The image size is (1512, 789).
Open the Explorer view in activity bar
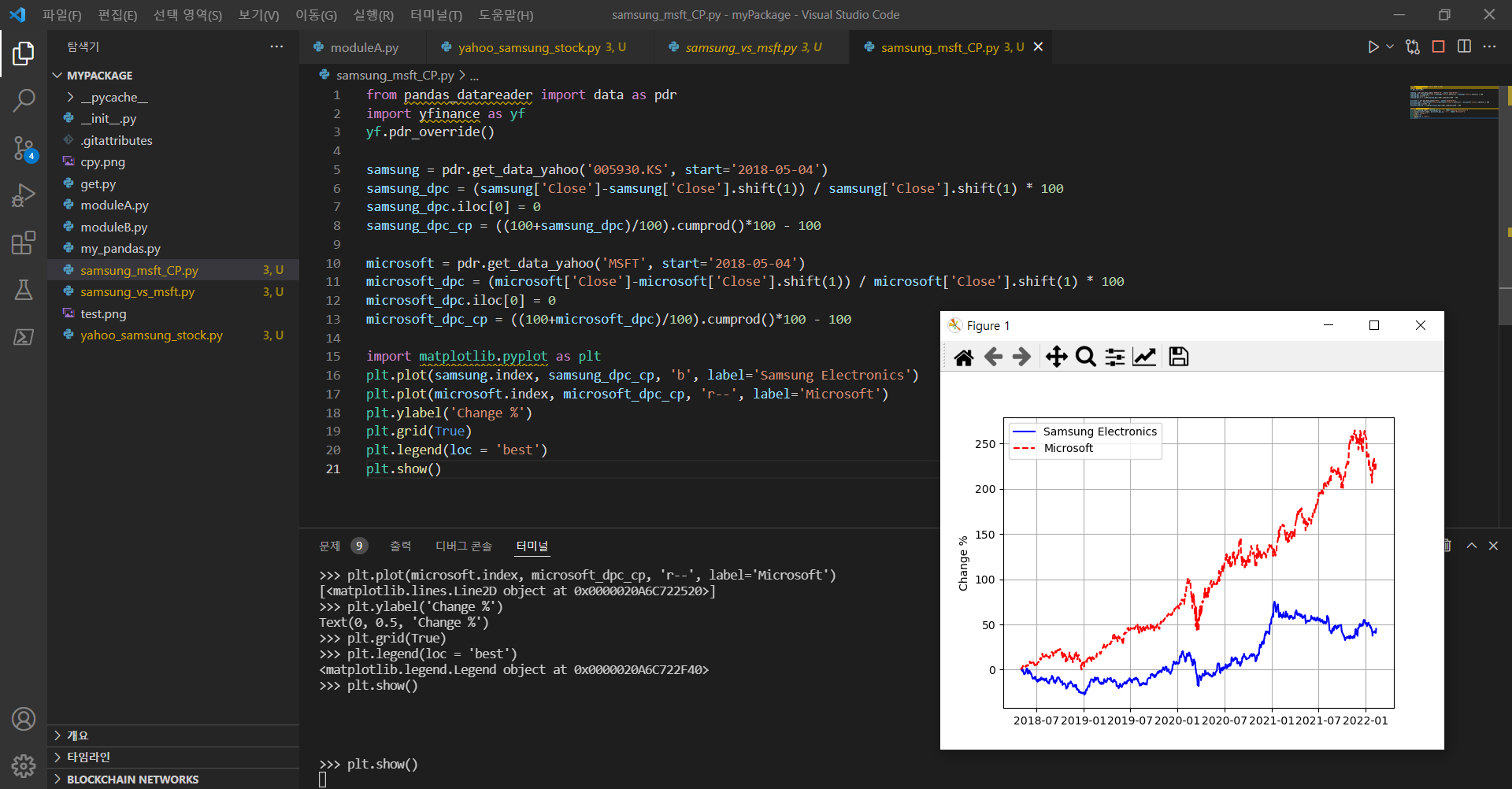[x=24, y=54]
